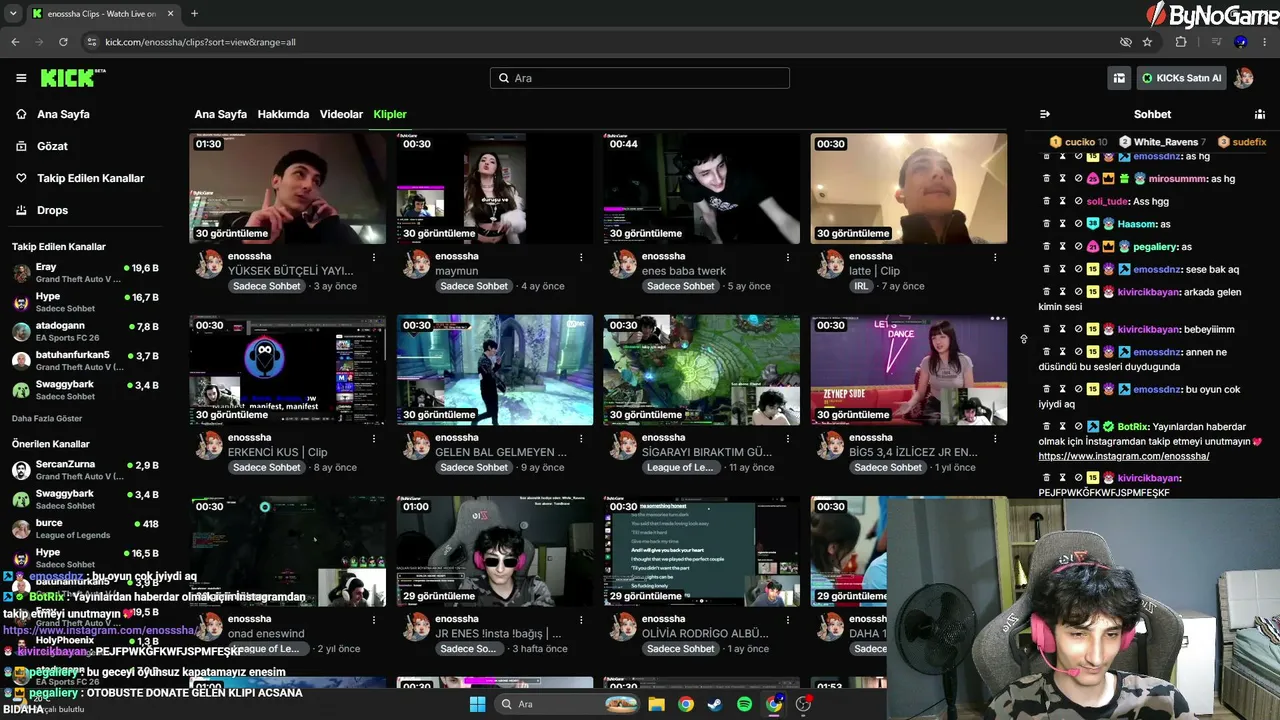Open batuhanfurkan5 channel in followed list

point(85,360)
